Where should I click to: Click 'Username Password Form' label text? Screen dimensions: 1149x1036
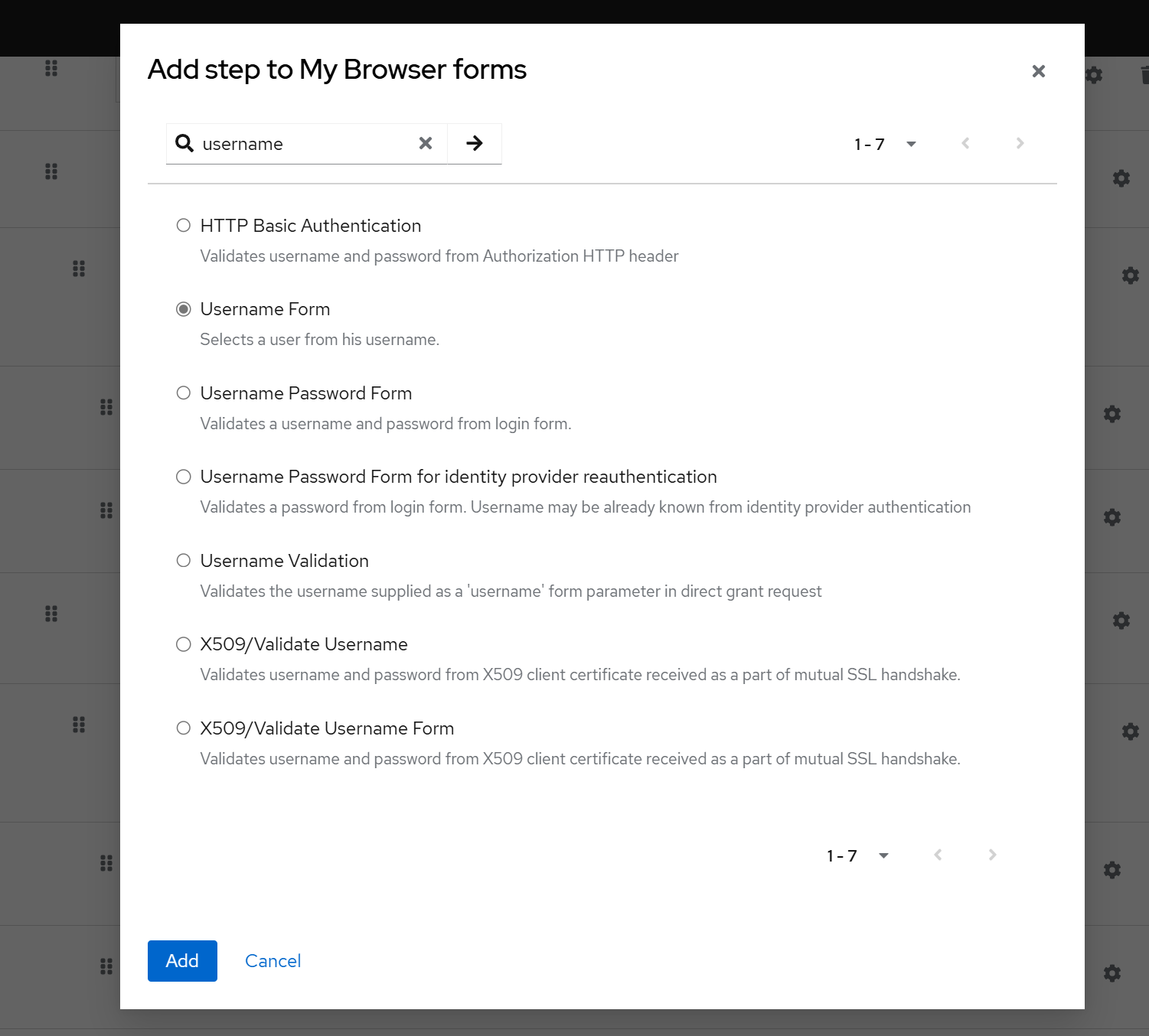click(x=306, y=393)
